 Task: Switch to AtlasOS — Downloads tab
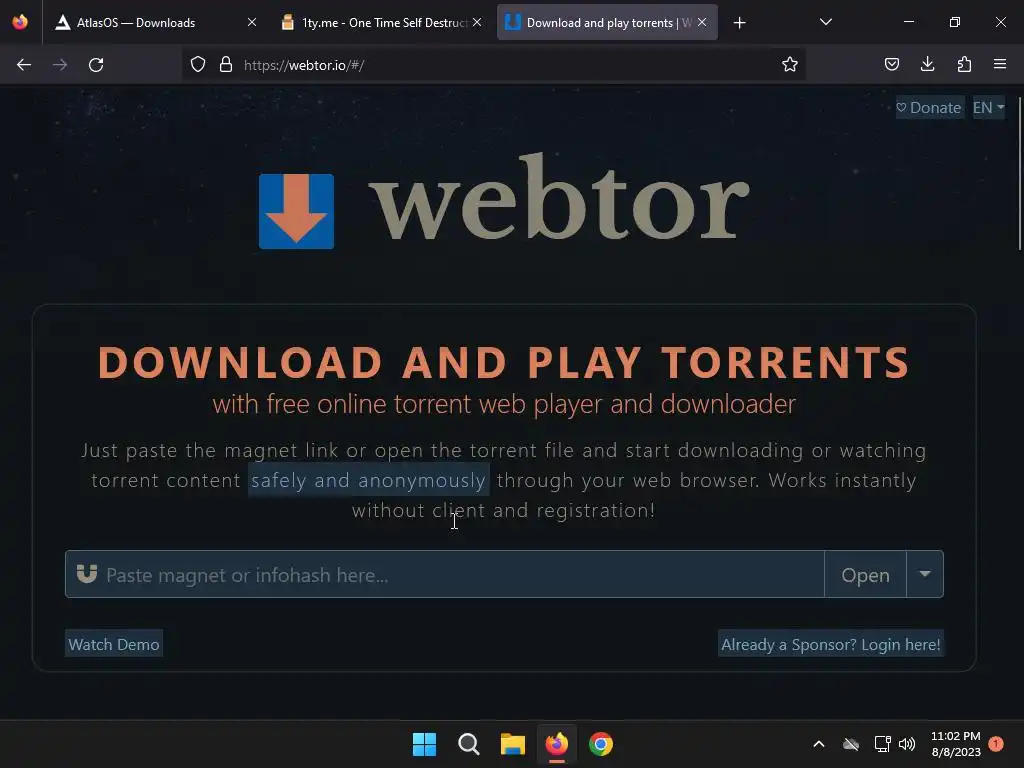click(x=136, y=23)
